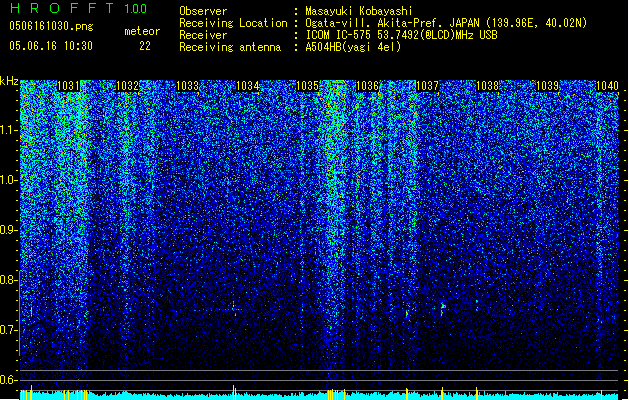Click the 1034 time marker

(248, 86)
